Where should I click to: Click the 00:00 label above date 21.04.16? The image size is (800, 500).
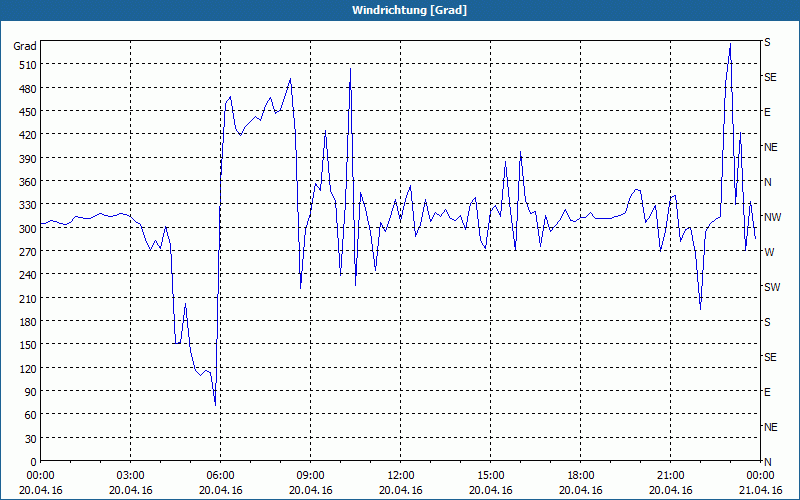pyautogui.click(x=760, y=476)
